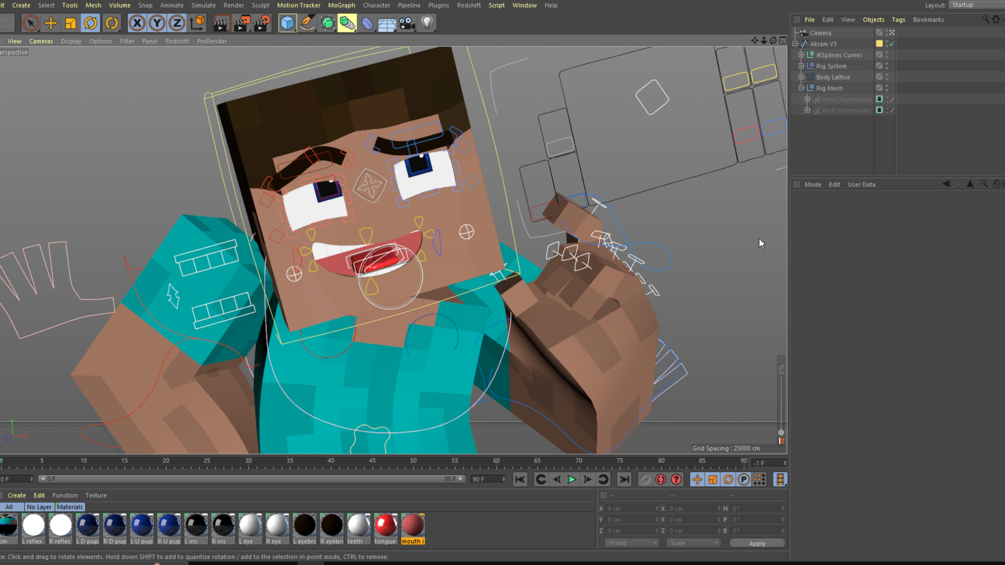Open the spline Pen tool
Image resolution: width=1005 pixels, height=565 pixels.
click(308, 24)
